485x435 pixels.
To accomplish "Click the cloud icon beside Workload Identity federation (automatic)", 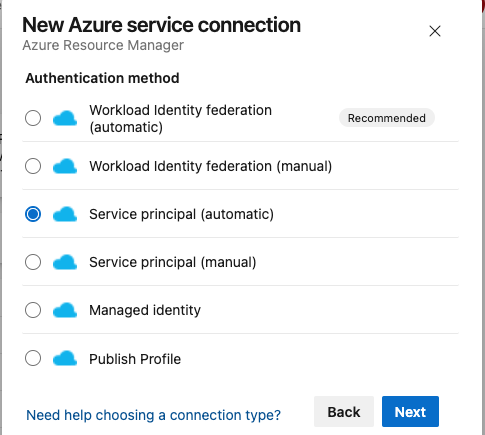I will [65, 118].
